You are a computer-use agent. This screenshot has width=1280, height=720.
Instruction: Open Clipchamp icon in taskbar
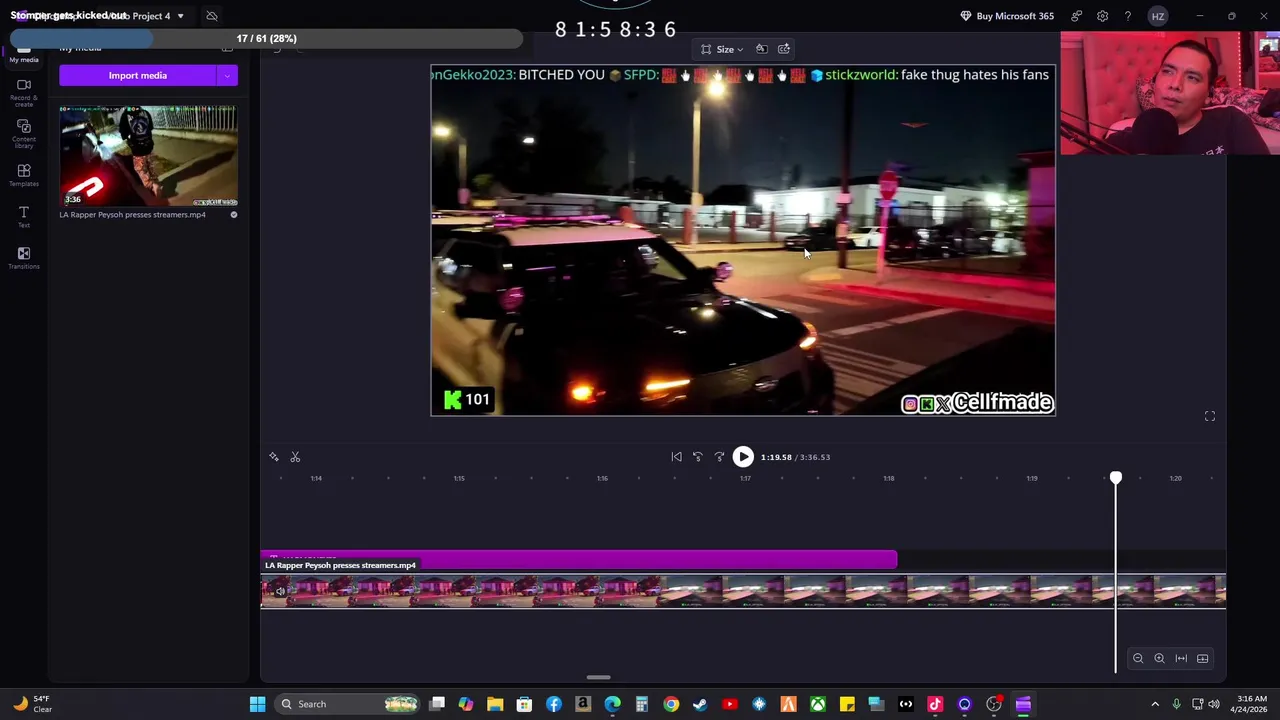(x=1023, y=704)
